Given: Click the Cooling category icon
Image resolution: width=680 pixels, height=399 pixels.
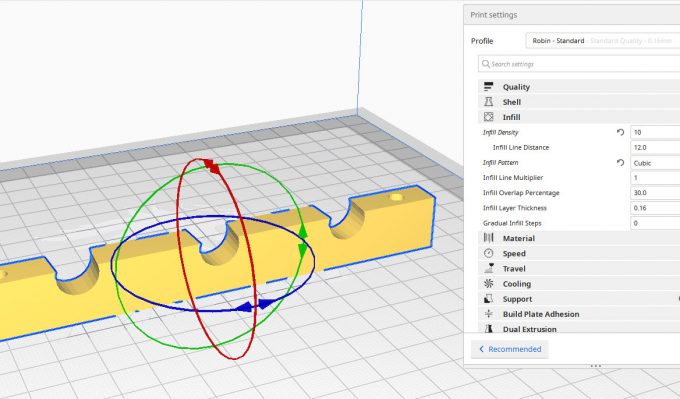Looking at the screenshot, I should 488,284.
